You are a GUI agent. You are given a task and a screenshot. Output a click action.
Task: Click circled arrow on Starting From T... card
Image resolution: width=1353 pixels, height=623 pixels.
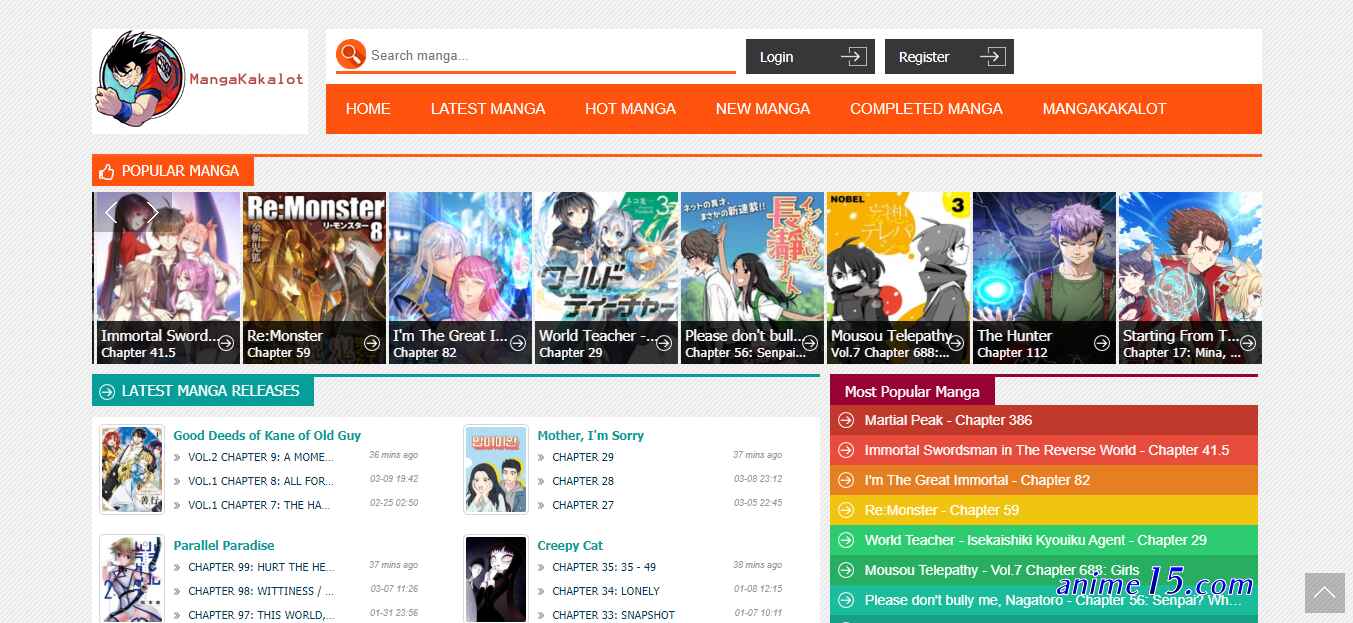[x=1248, y=343]
